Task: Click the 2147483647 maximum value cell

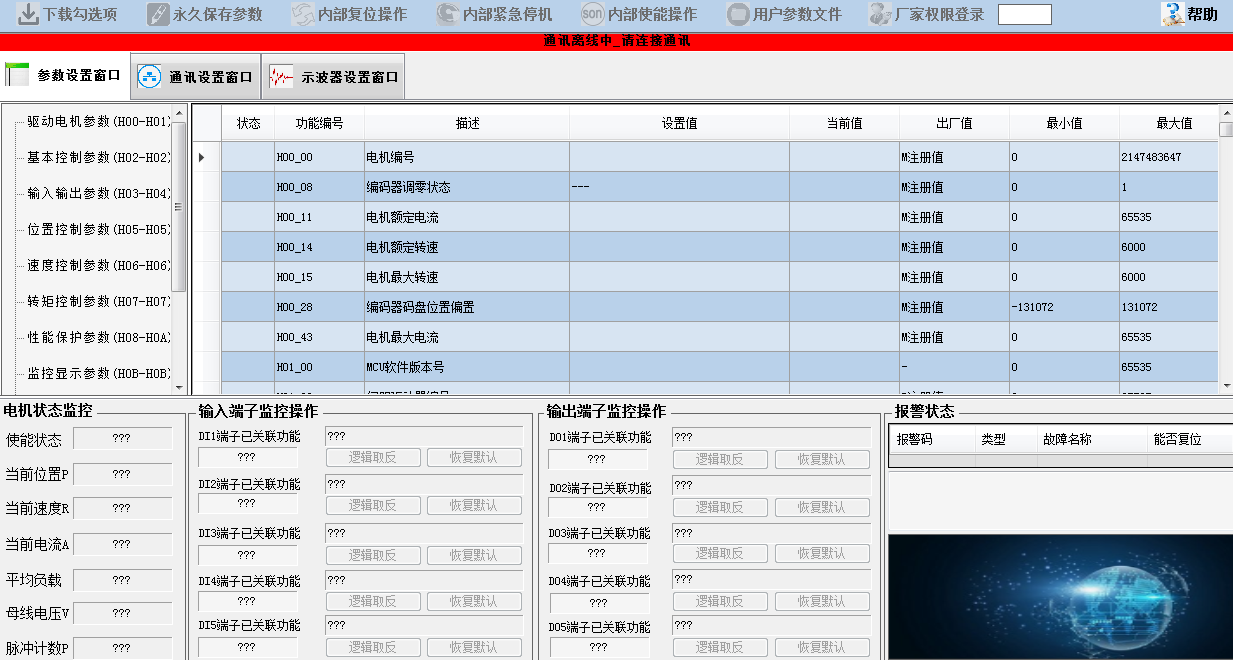Action: click(1169, 157)
